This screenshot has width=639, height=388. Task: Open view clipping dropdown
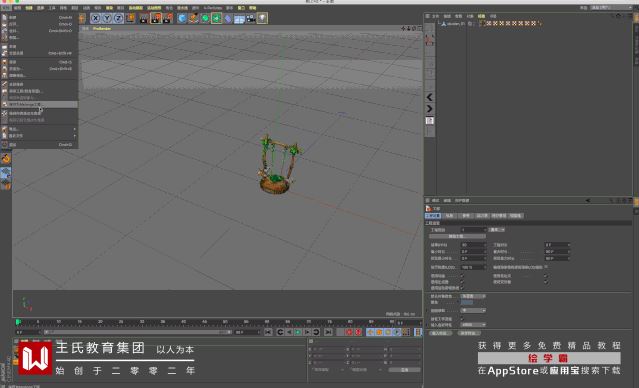click(474, 311)
